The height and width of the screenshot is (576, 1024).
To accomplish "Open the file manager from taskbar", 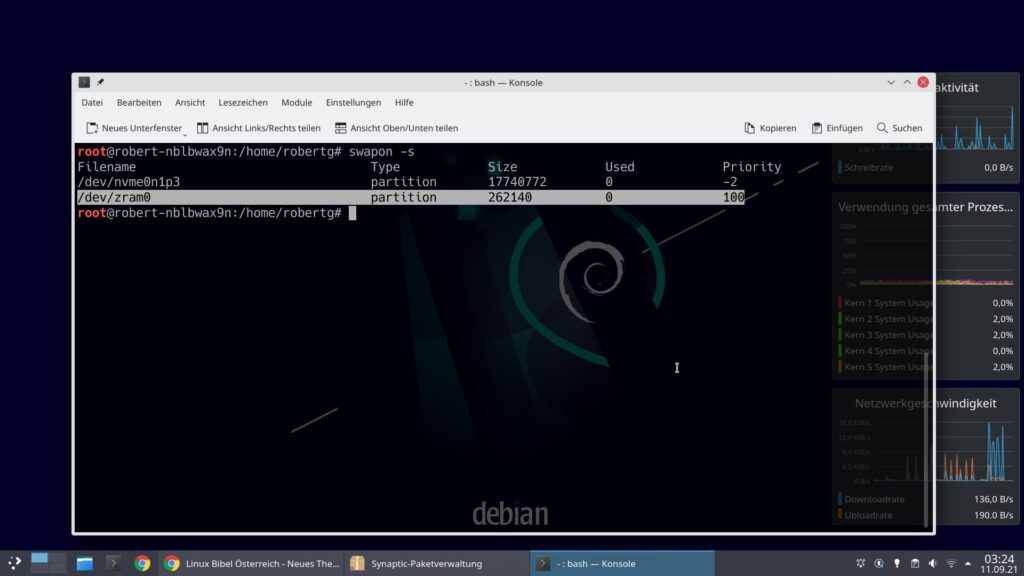I will click(85, 563).
